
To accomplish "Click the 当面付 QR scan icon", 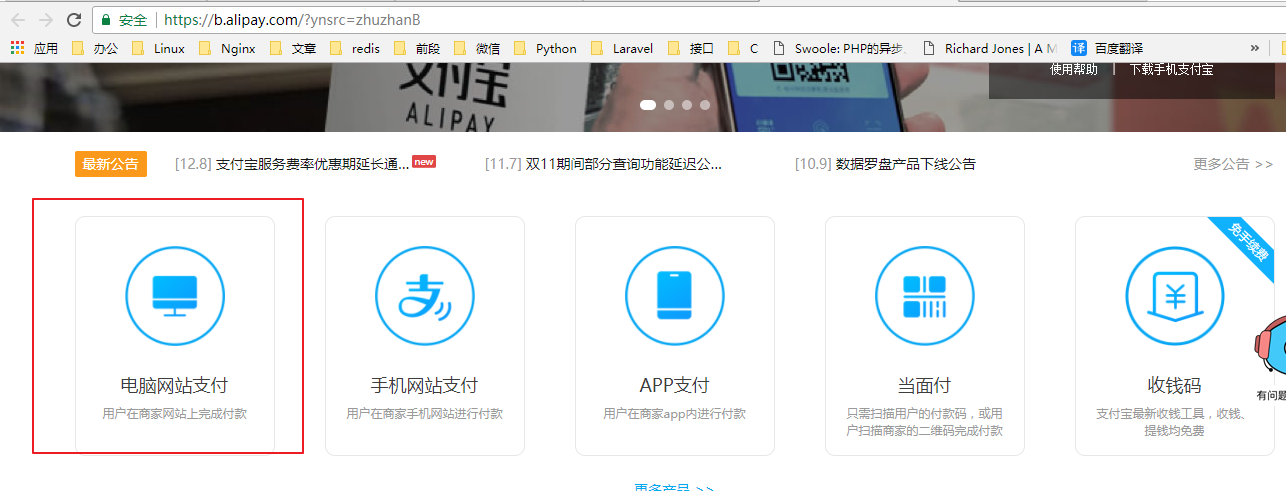I will coord(924,295).
